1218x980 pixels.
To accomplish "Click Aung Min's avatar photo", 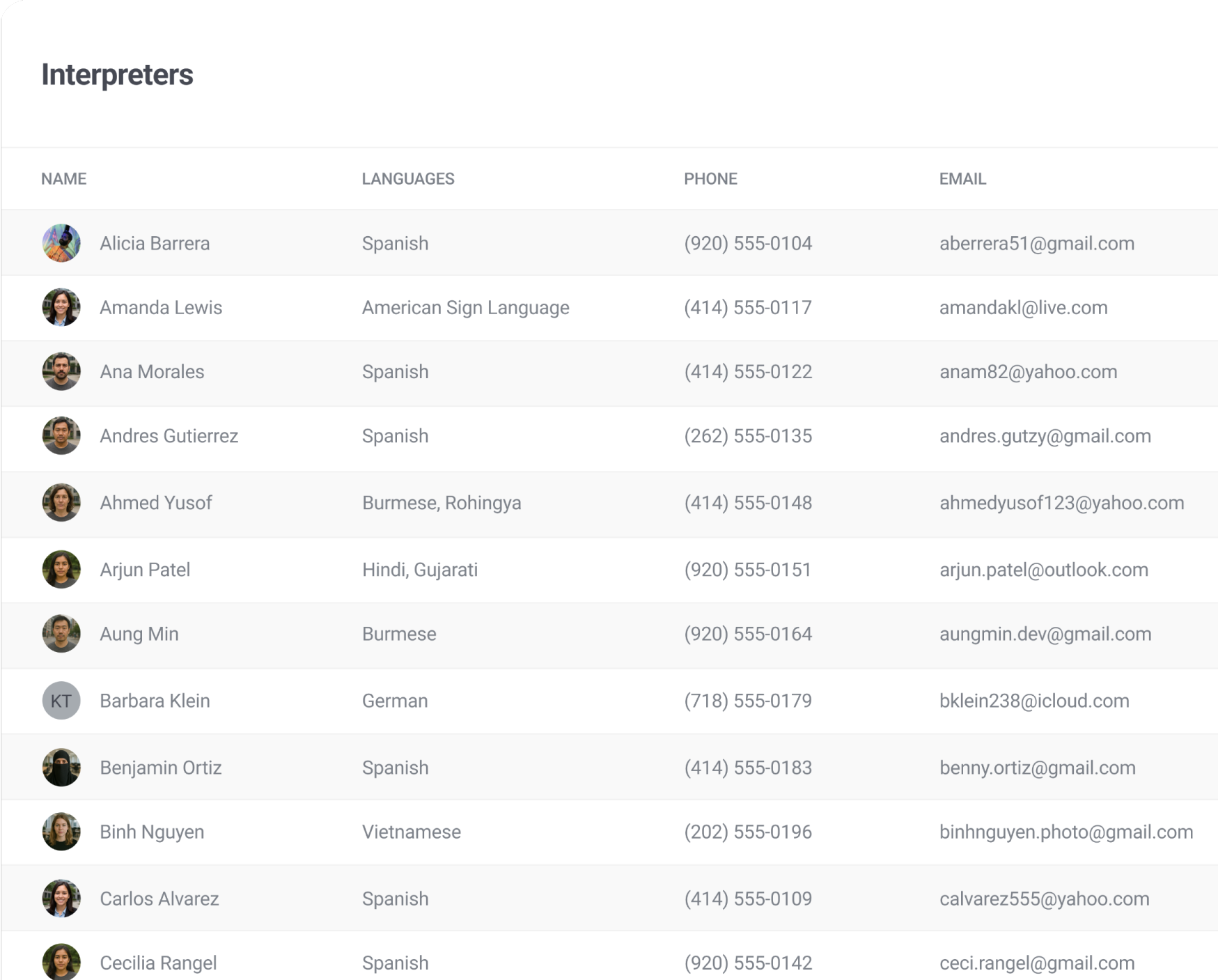I will pos(61,634).
